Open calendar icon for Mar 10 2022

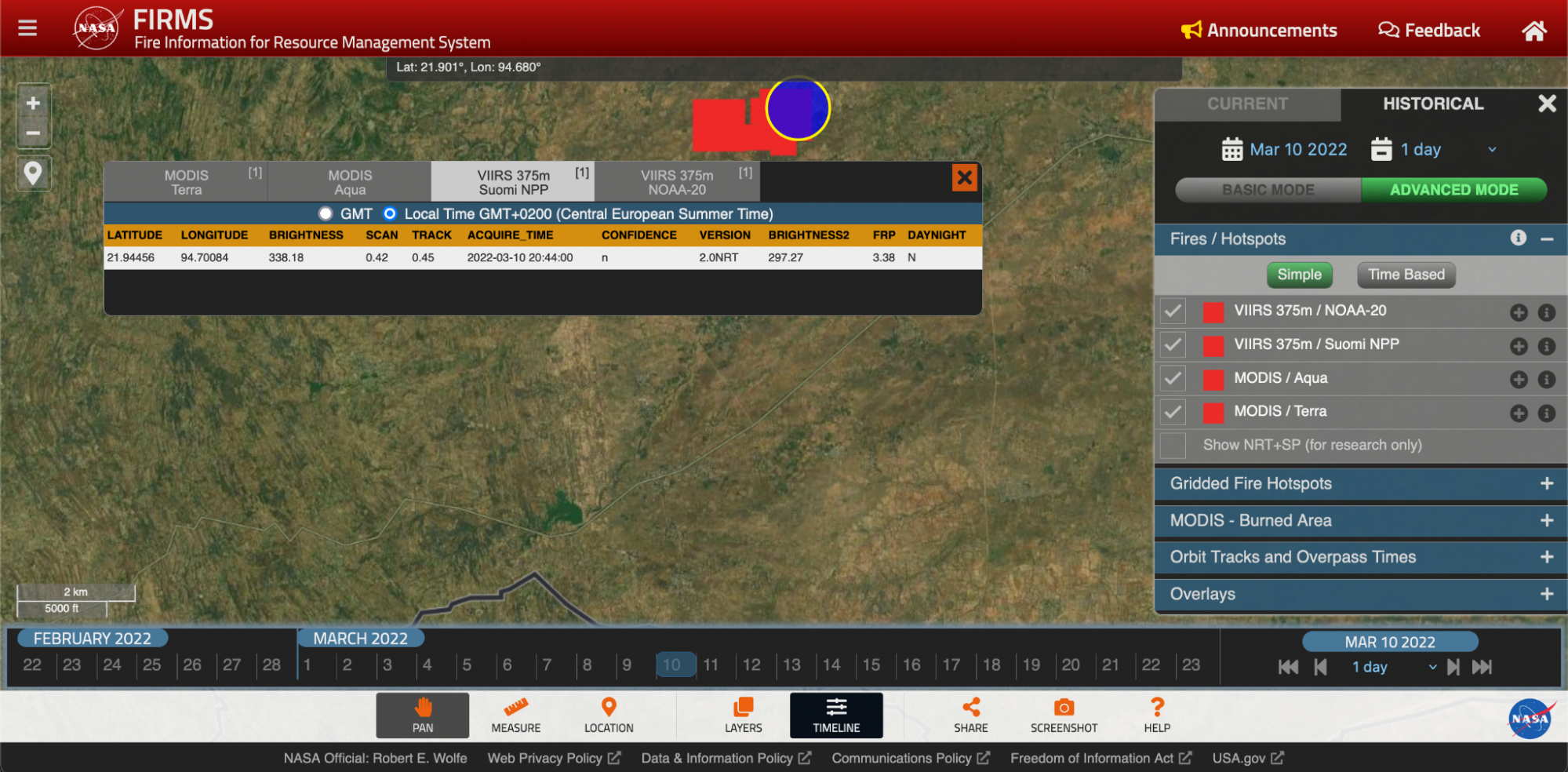(x=1232, y=149)
